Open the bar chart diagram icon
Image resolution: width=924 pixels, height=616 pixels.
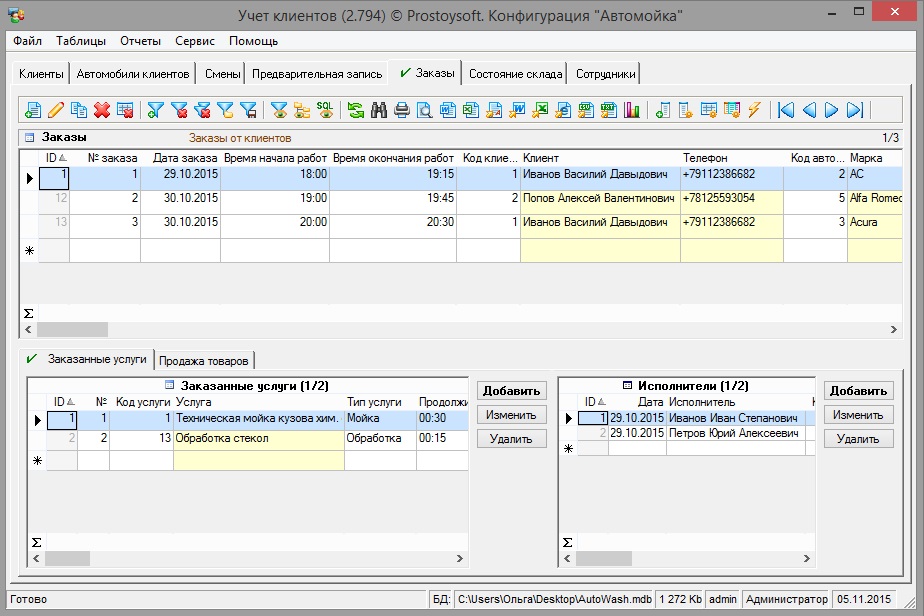pyautogui.click(x=631, y=110)
